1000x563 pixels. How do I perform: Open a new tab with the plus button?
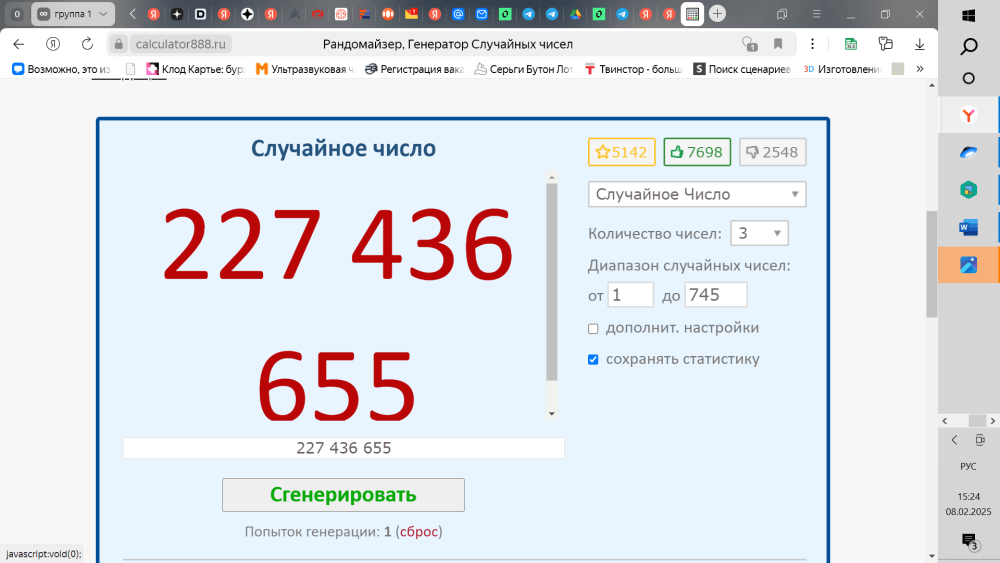pyautogui.click(x=717, y=14)
